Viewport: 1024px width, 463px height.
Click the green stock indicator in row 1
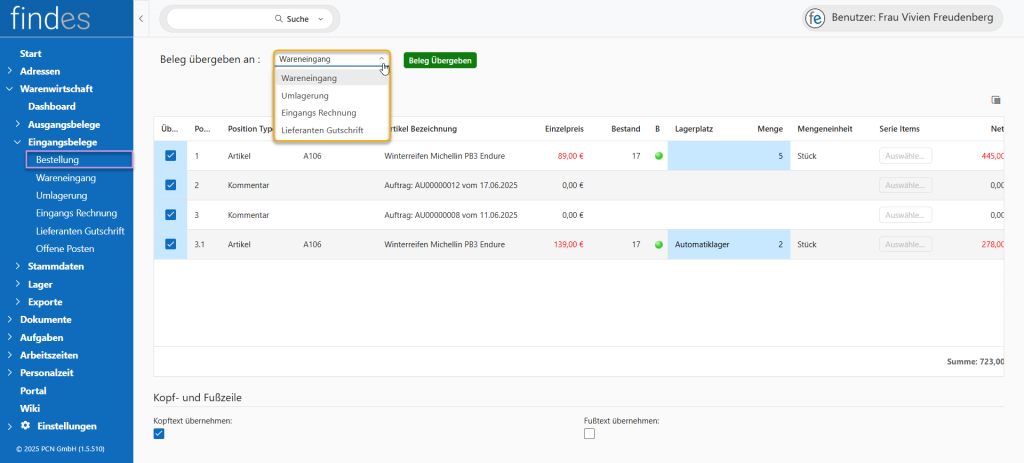pos(658,156)
